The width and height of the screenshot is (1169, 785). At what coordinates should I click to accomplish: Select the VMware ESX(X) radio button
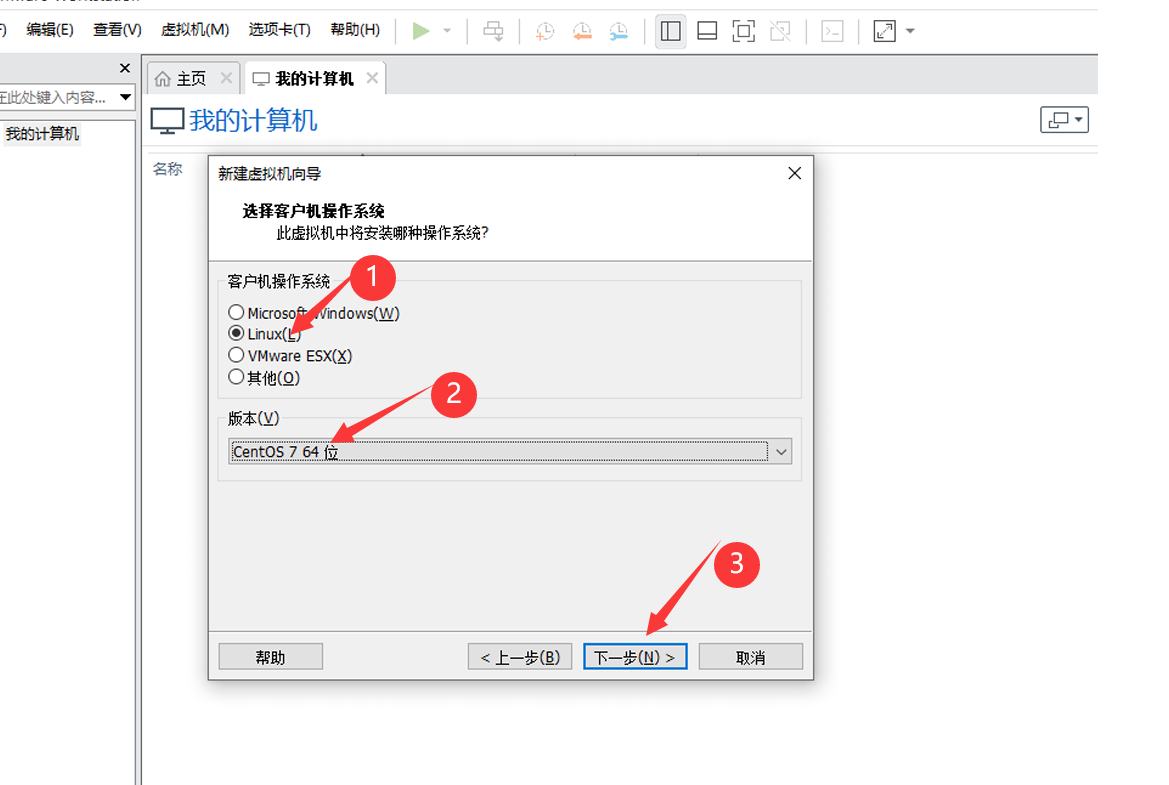[x=236, y=355]
